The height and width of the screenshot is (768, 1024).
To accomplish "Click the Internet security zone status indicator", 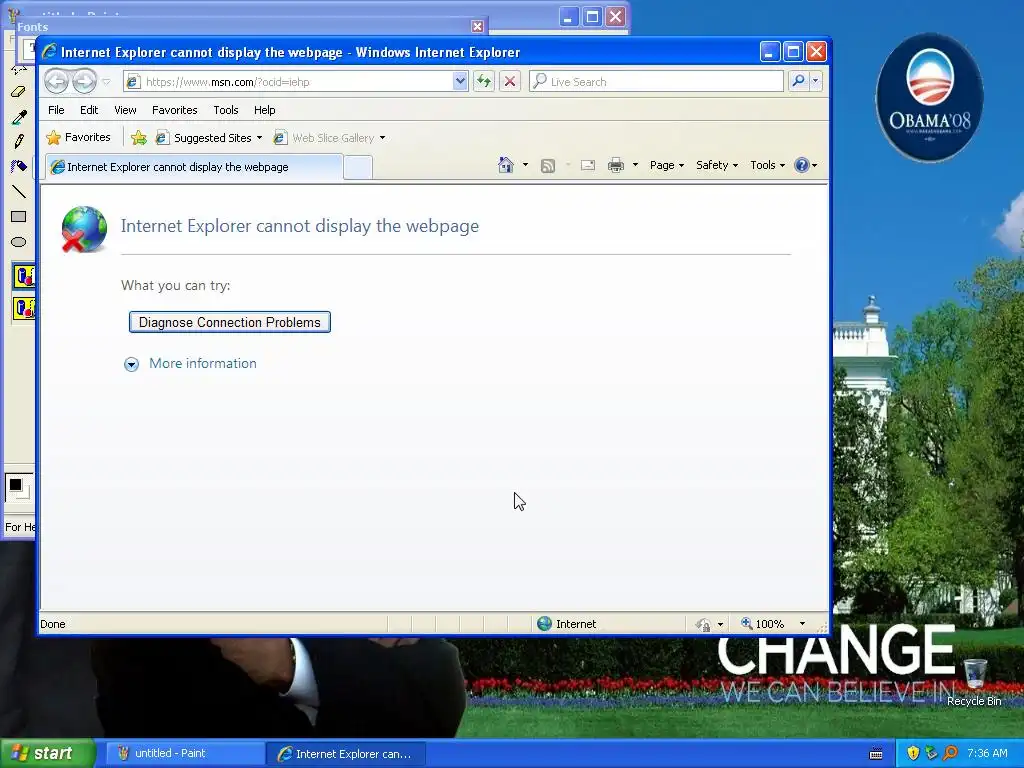I will click(567, 624).
